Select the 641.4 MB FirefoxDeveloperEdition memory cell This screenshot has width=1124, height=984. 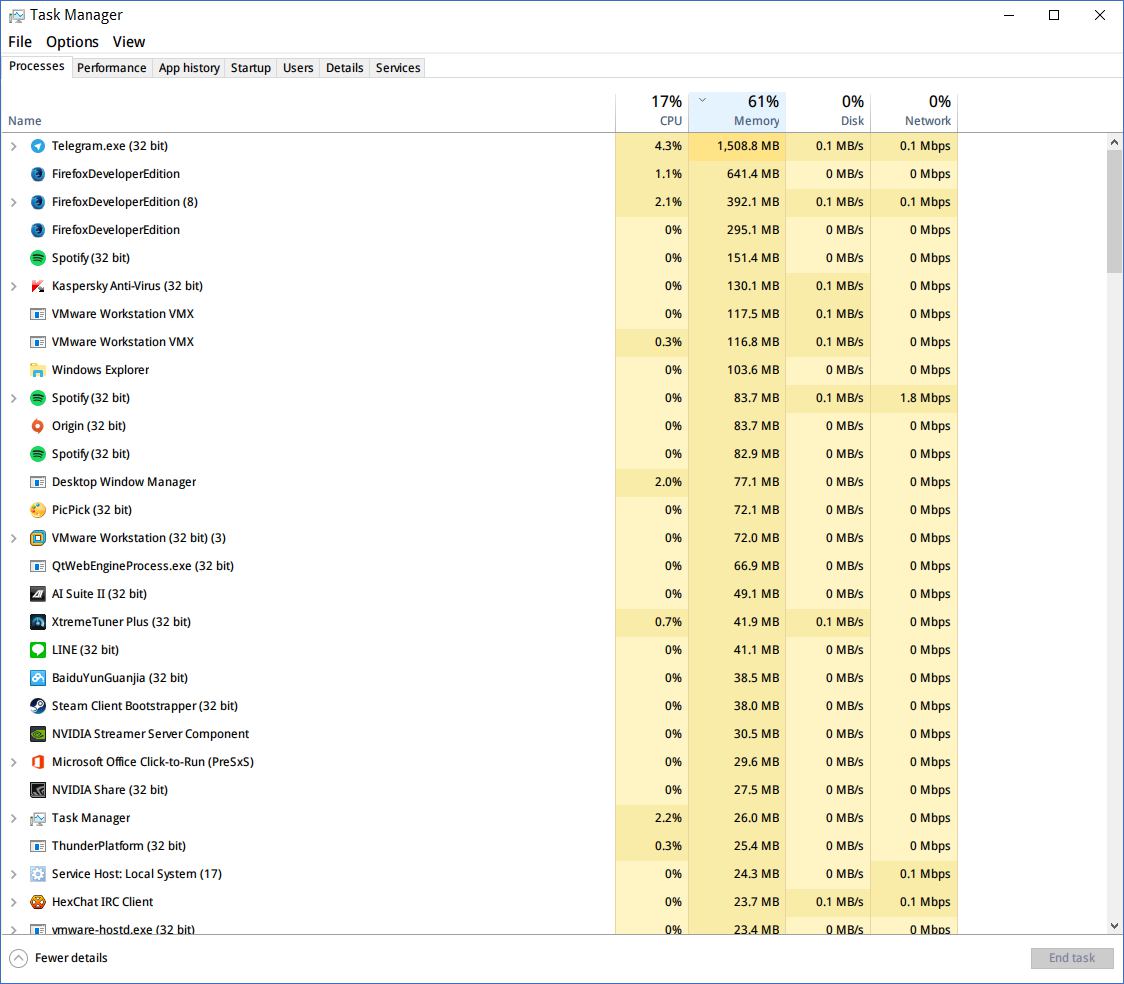[x=738, y=174]
